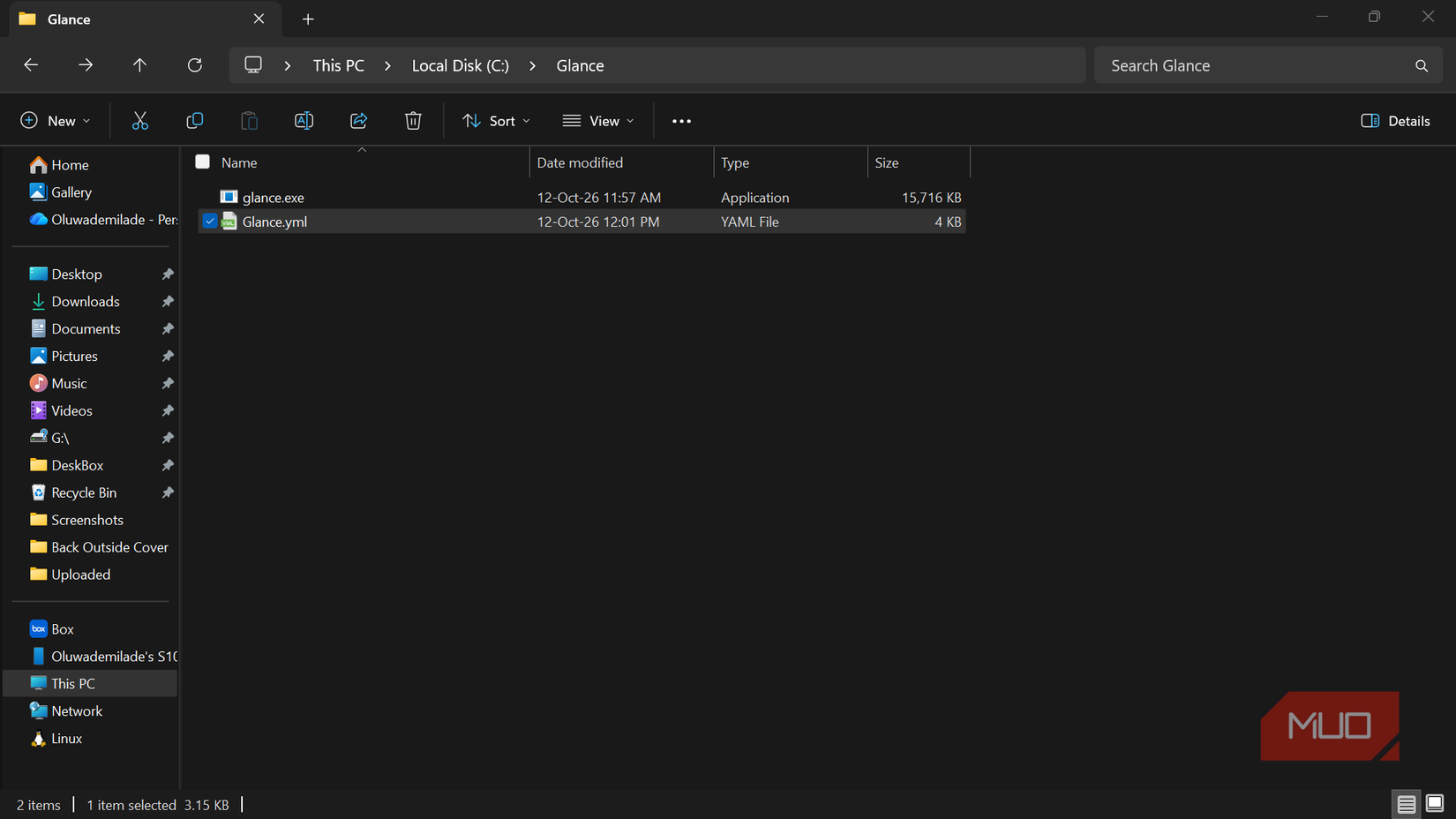The width and height of the screenshot is (1456, 819).
Task: Switch to the details list layout icon
Action: (1406, 804)
